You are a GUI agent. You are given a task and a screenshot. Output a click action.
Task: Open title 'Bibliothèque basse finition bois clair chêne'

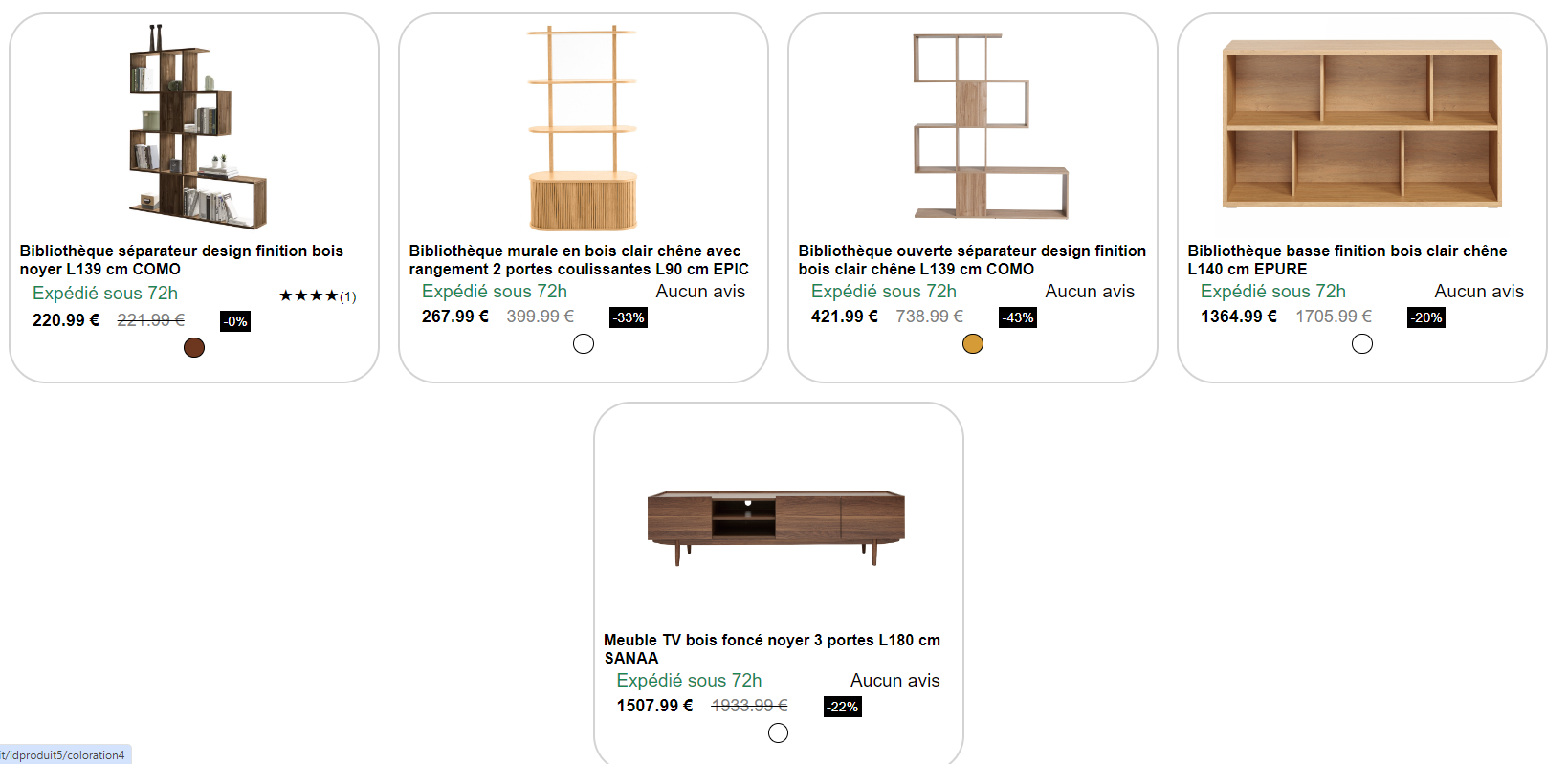(x=1347, y=260)
